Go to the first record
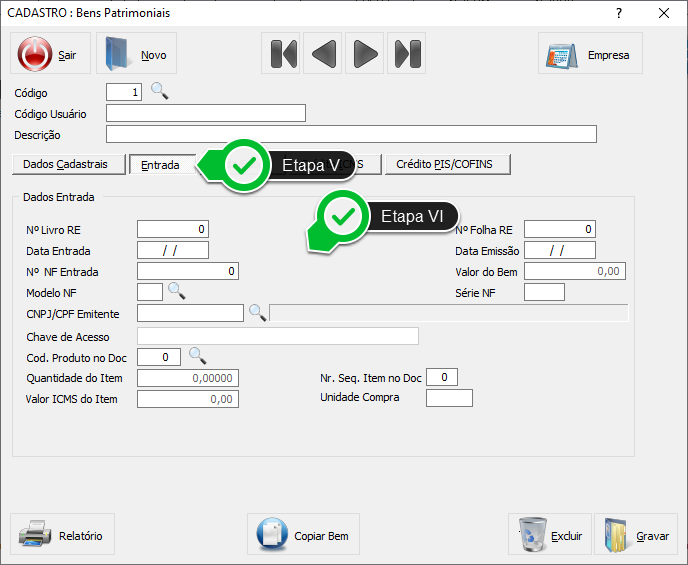 [x=284, y=54]
